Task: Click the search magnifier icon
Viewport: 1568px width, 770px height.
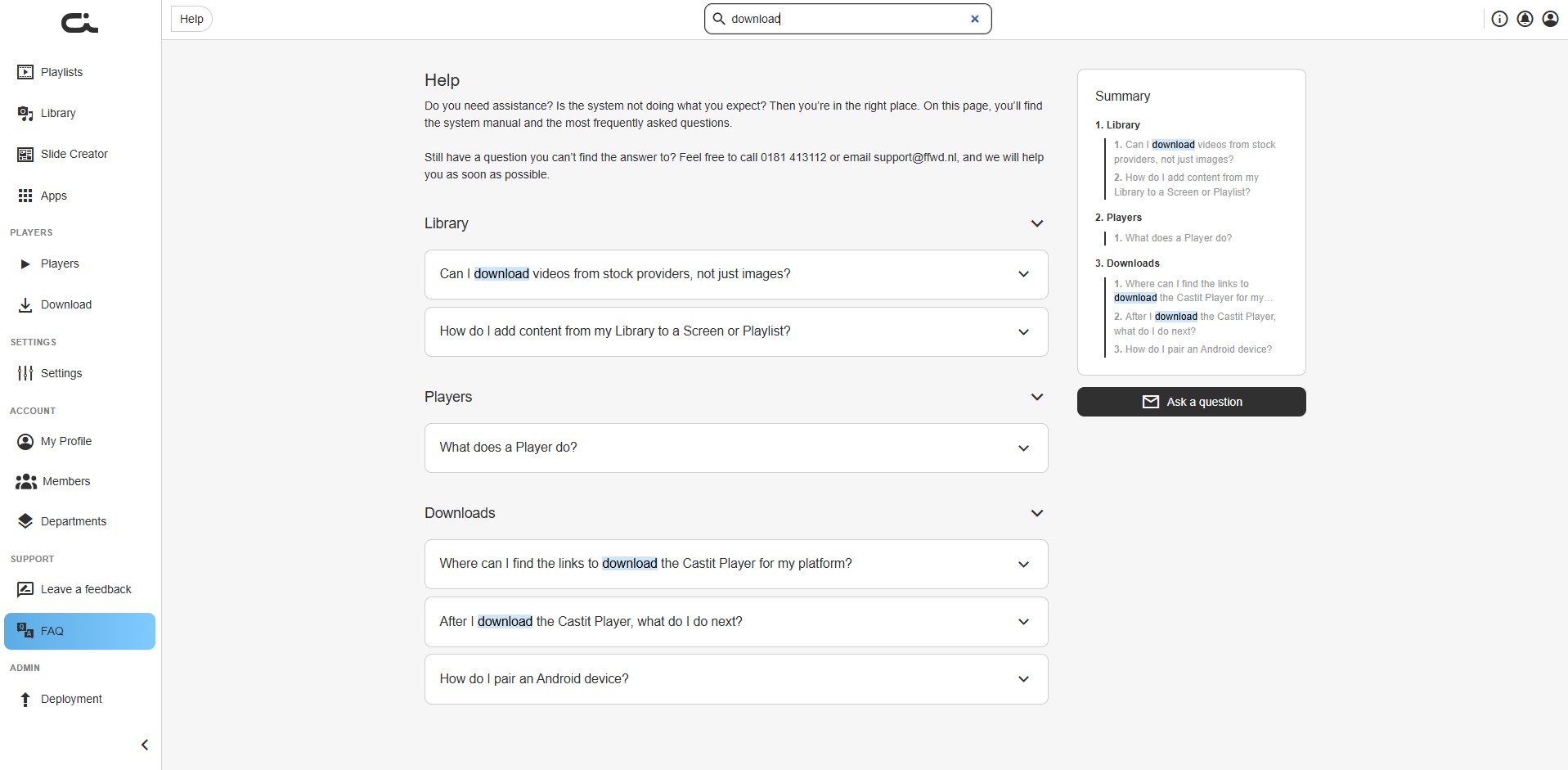Action: pyautogui.click(x=719, y=19)
